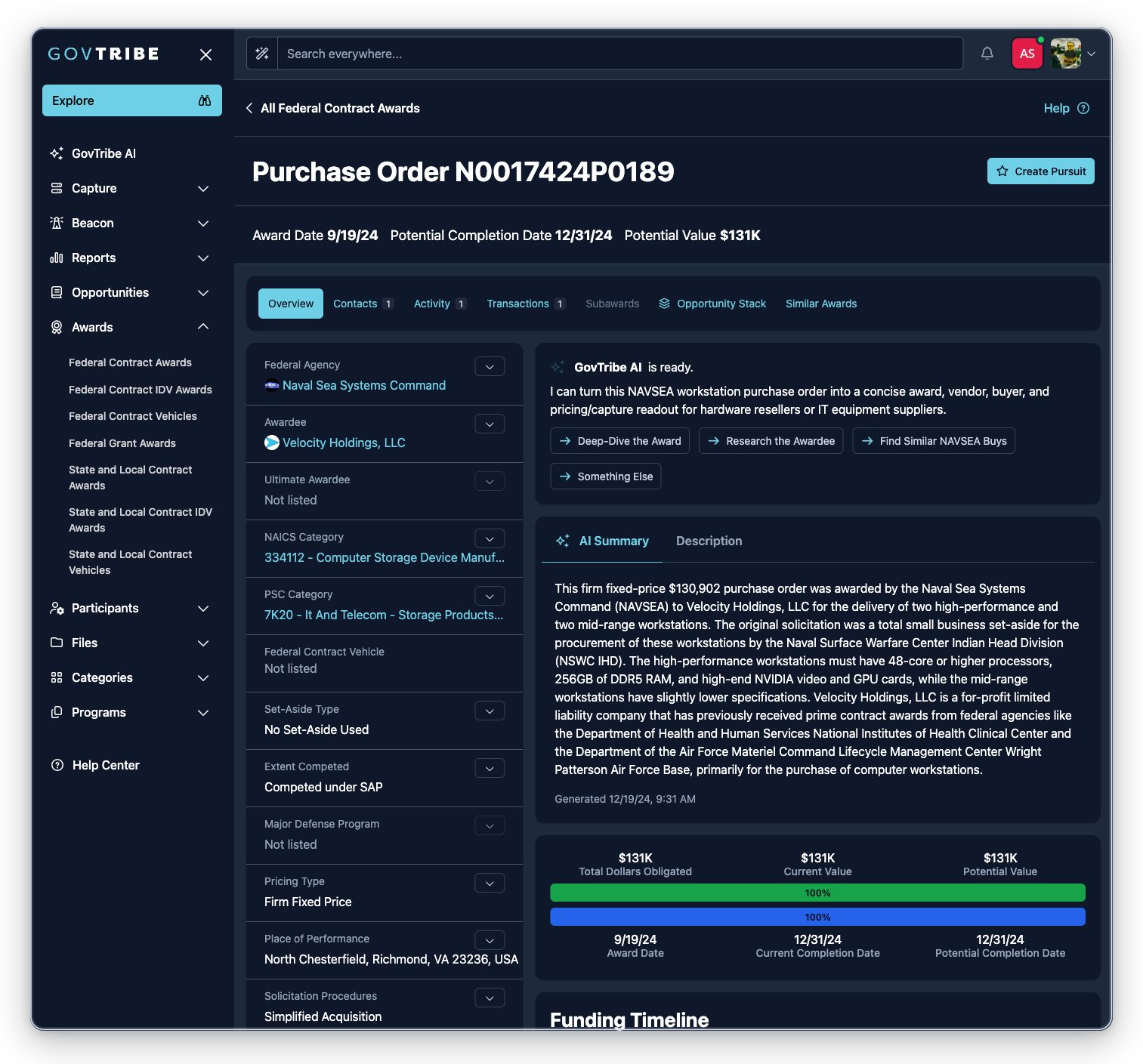The width and height of the screenshot is (1143, 1064).
Task: Switch to the Description tab
Action: [x=709, y=541]
